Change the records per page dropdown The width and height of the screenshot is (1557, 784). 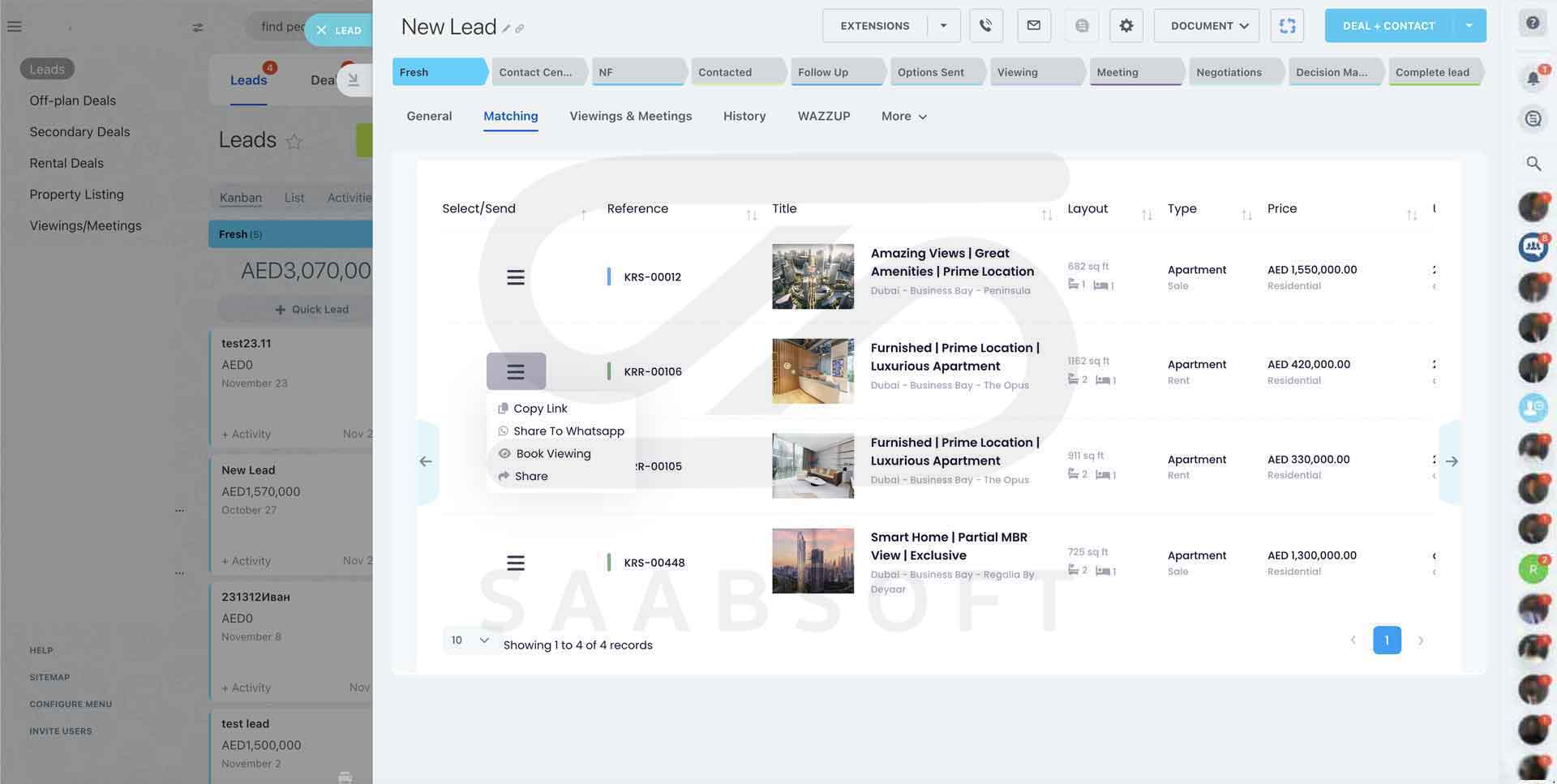pyautogui.click(x=470, y=640)
